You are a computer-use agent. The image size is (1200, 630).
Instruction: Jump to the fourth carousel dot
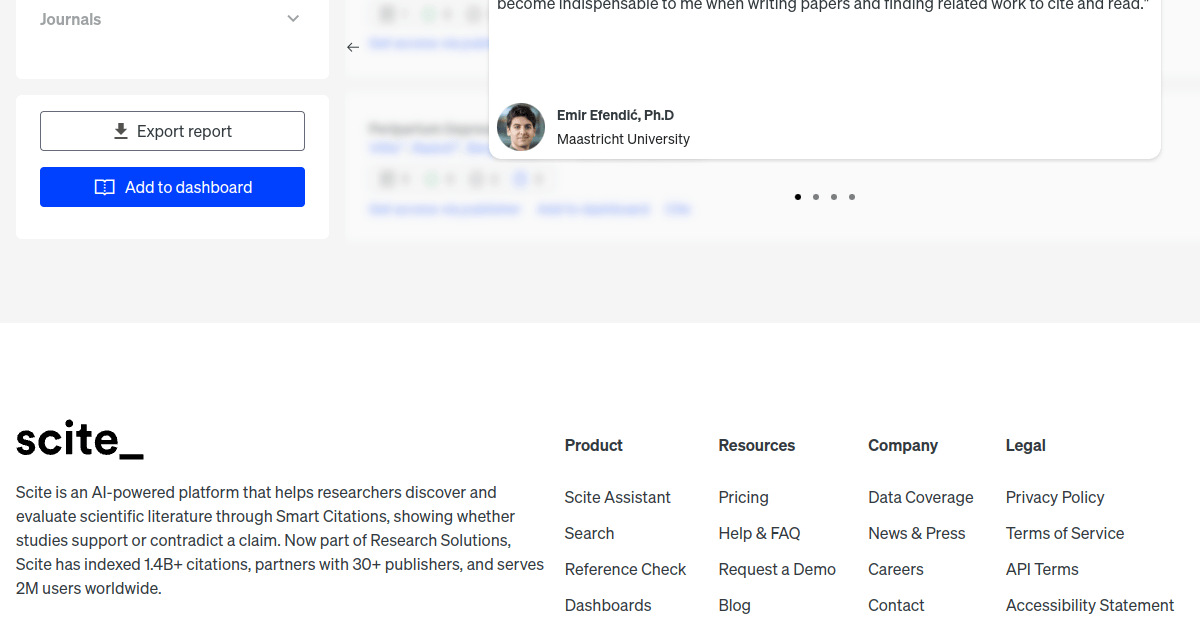[x=852, y=197]
